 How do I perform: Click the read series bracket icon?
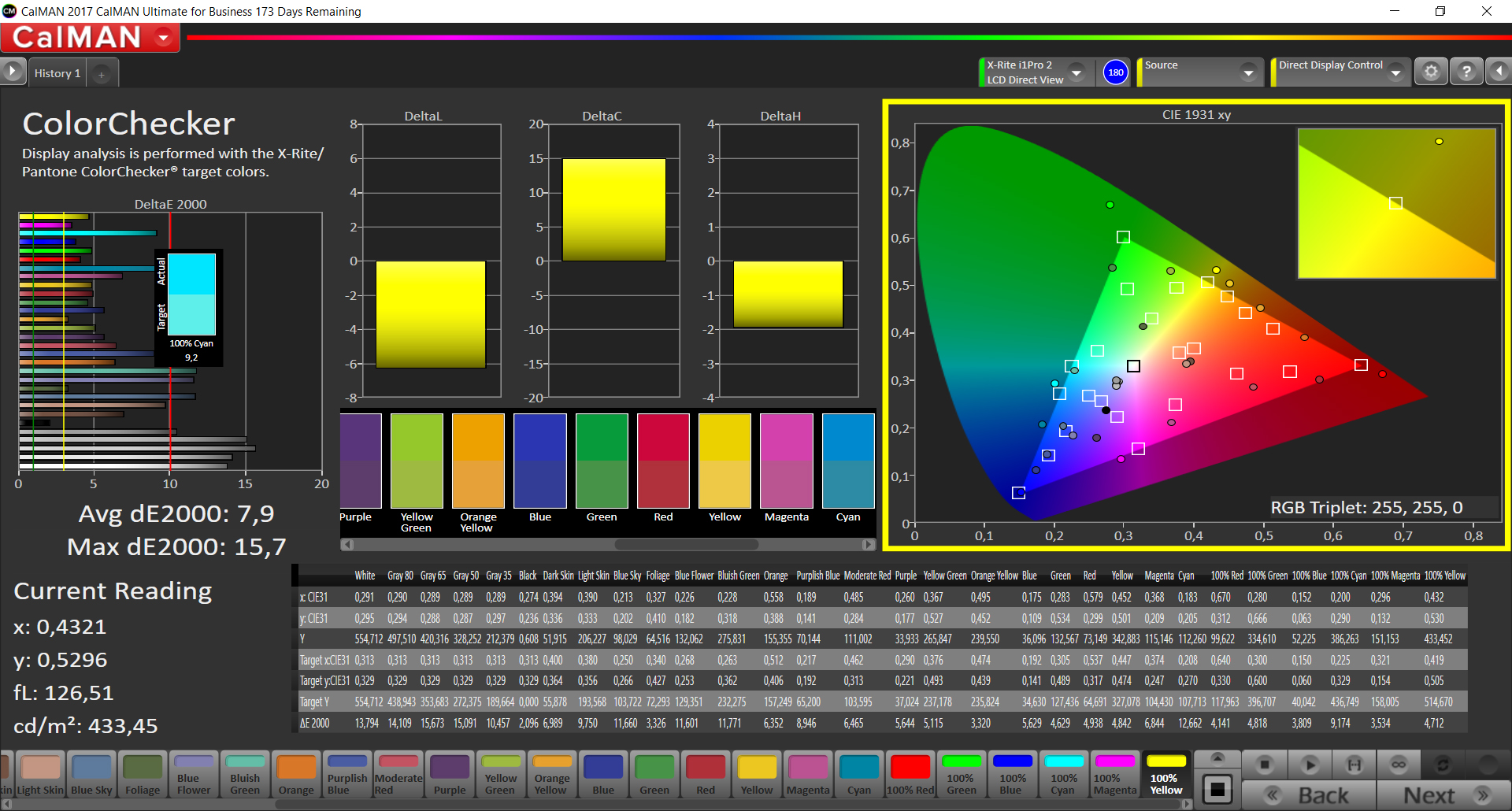pyautogui.click(x=1354, y=764)
